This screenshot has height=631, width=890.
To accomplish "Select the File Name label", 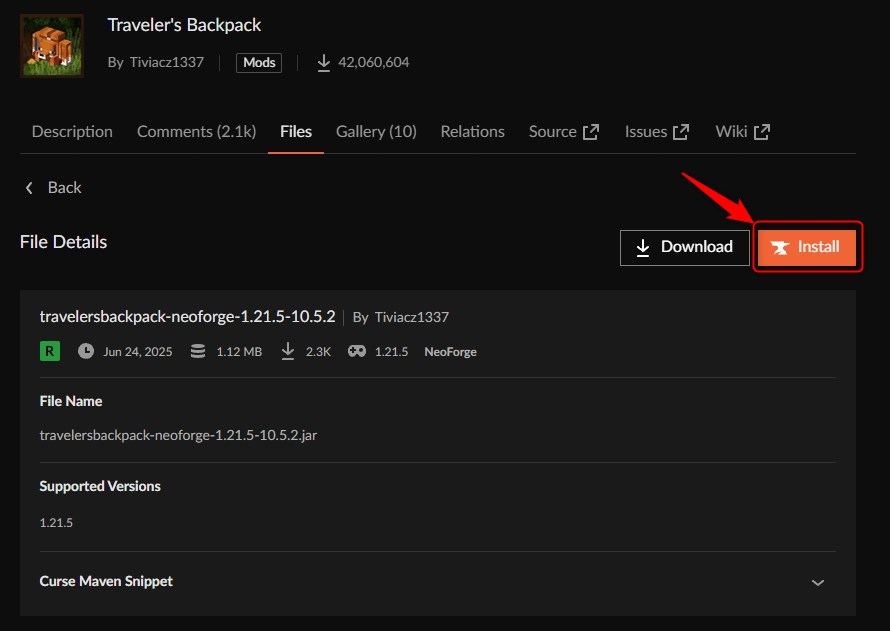I will point(71,401).
